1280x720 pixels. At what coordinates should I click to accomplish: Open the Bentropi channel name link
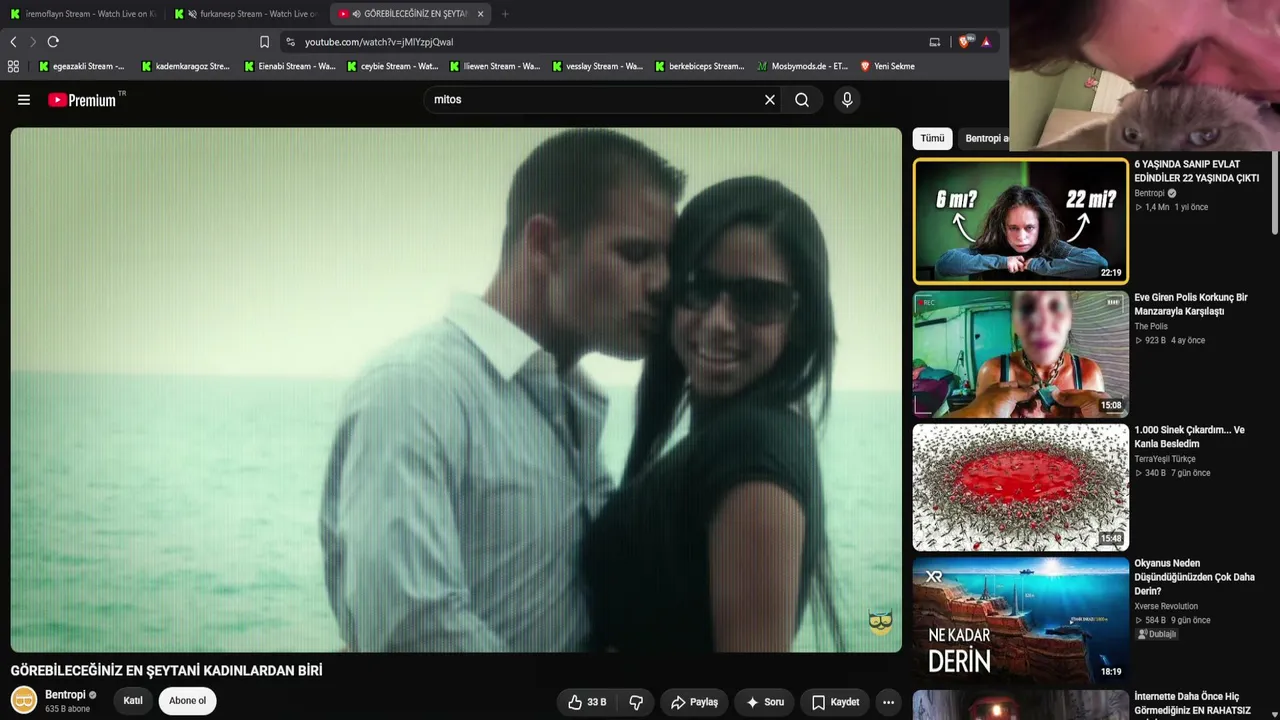(x=65, y=695)
